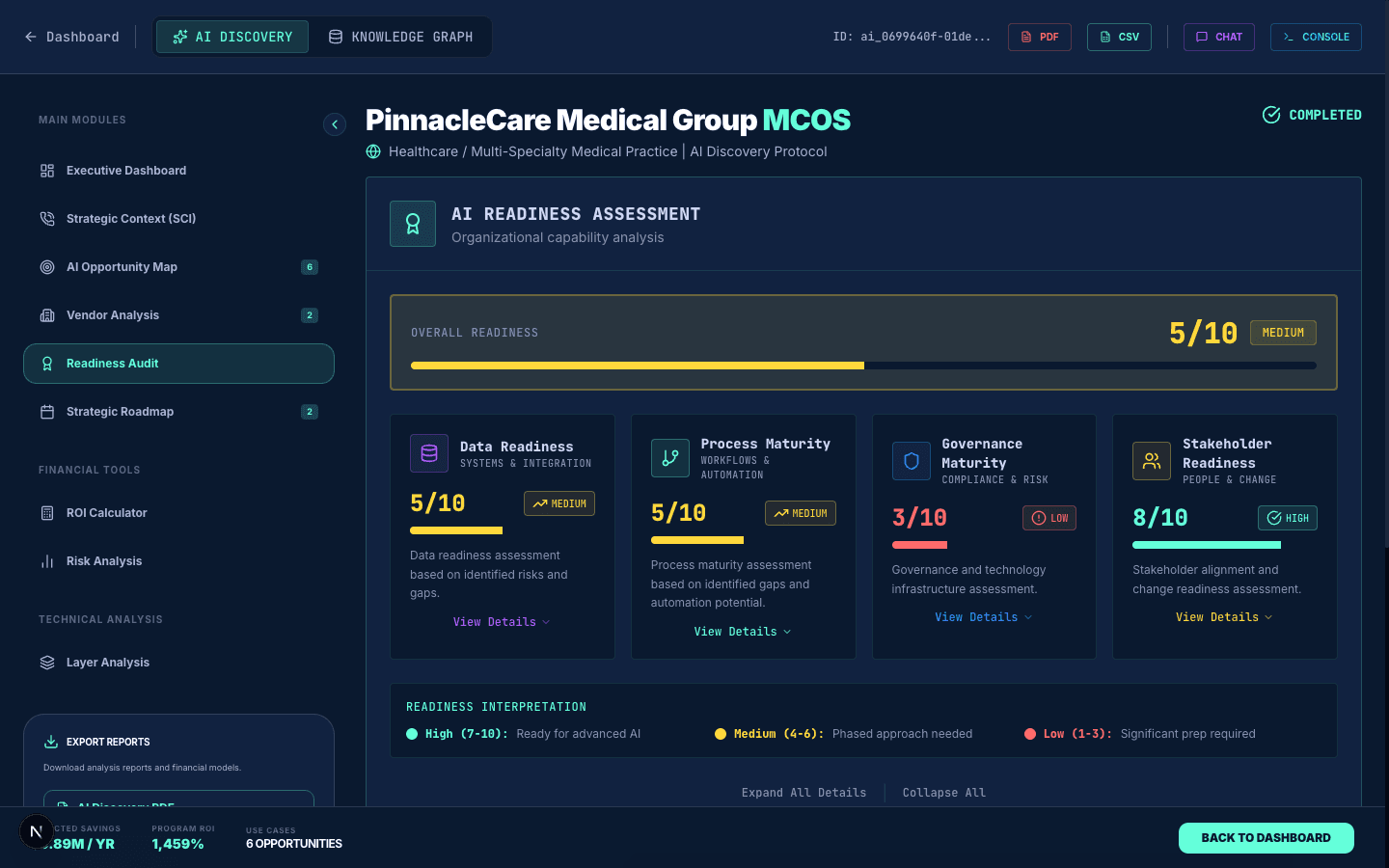1389x868 pixels.
Task: Click the Vendor Analysis building icon
Action: click(x=47, y=315)
